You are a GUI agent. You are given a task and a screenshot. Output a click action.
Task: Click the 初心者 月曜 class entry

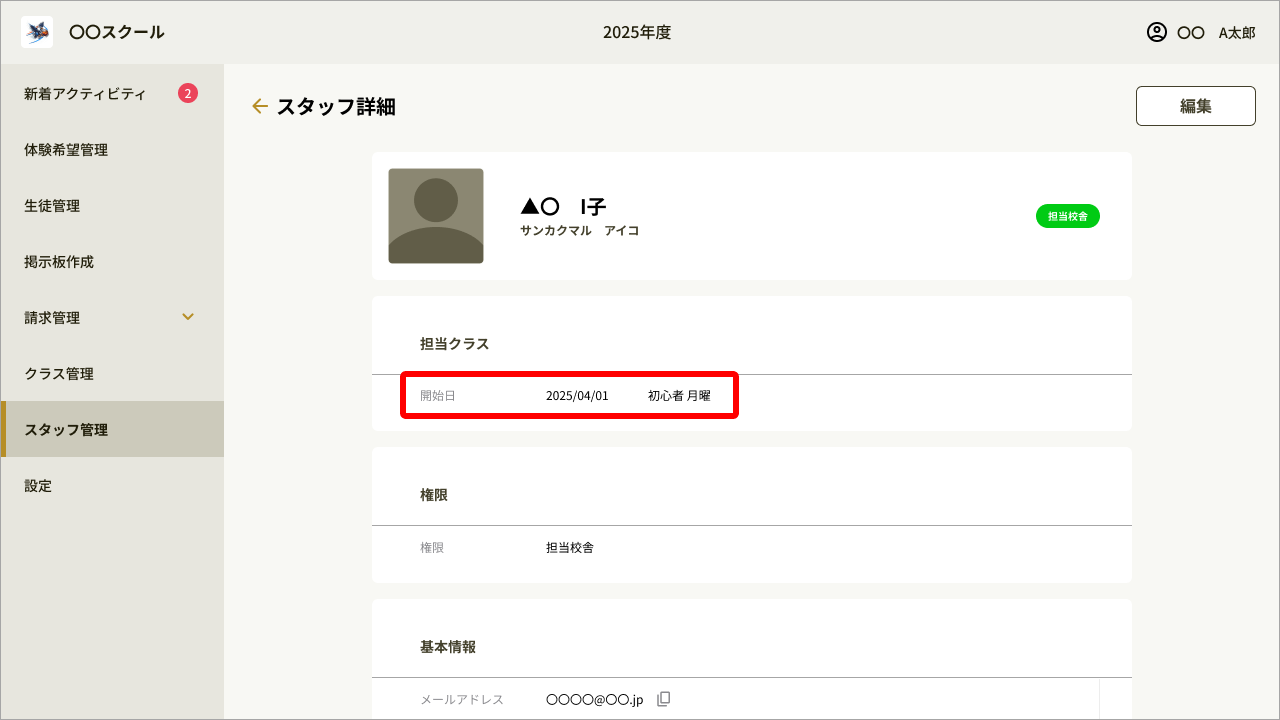[679, 396]
